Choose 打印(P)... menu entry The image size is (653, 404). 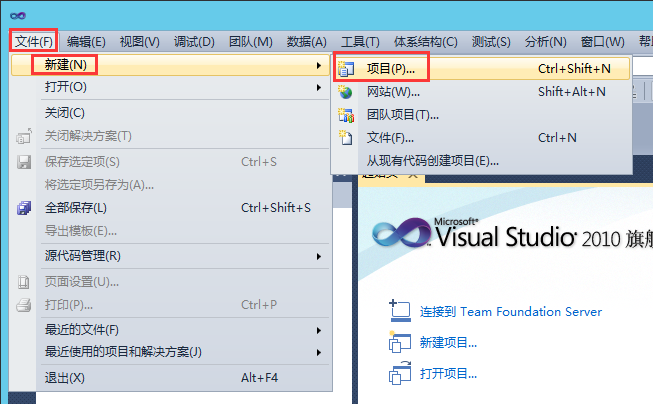coord(170,305)
